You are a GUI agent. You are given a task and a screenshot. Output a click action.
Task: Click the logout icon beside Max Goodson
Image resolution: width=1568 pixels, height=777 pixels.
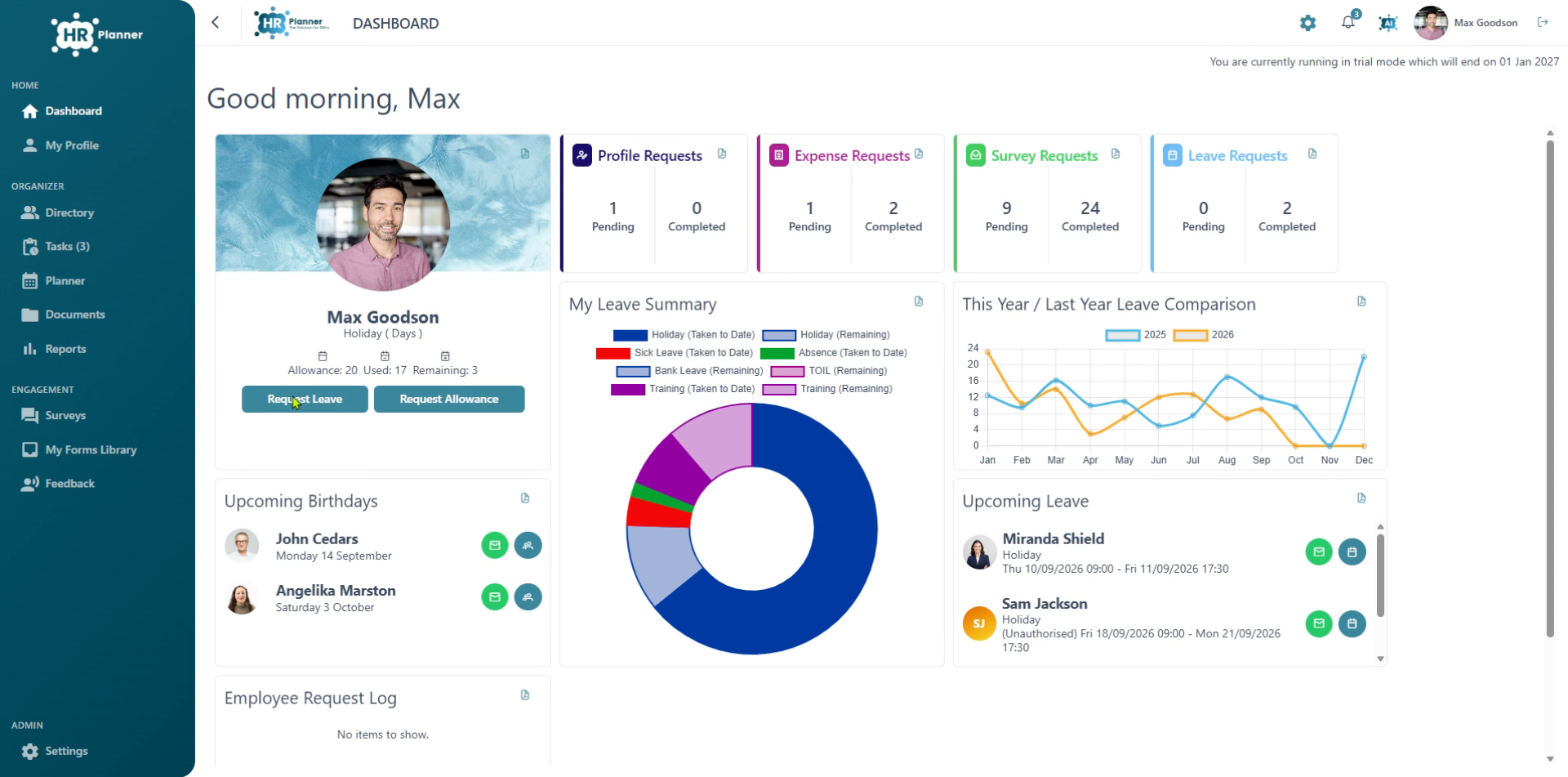point(1543,22)
